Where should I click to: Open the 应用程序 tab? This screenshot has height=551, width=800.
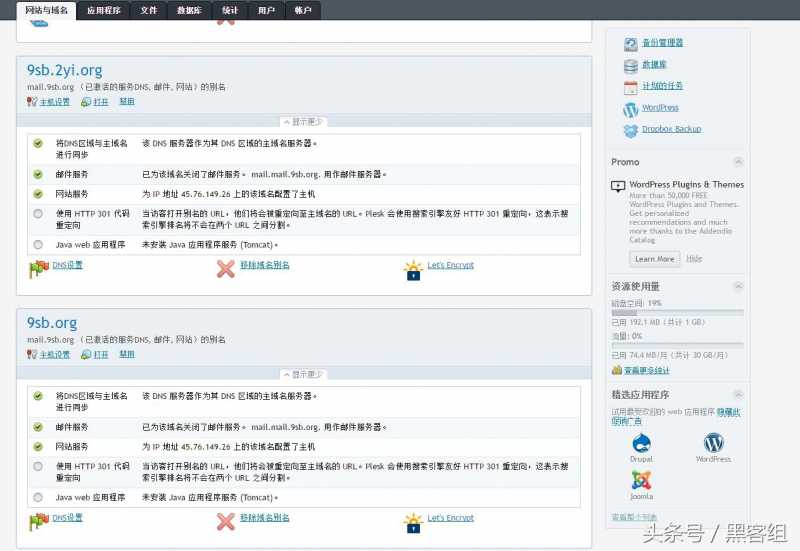point(104,10)
